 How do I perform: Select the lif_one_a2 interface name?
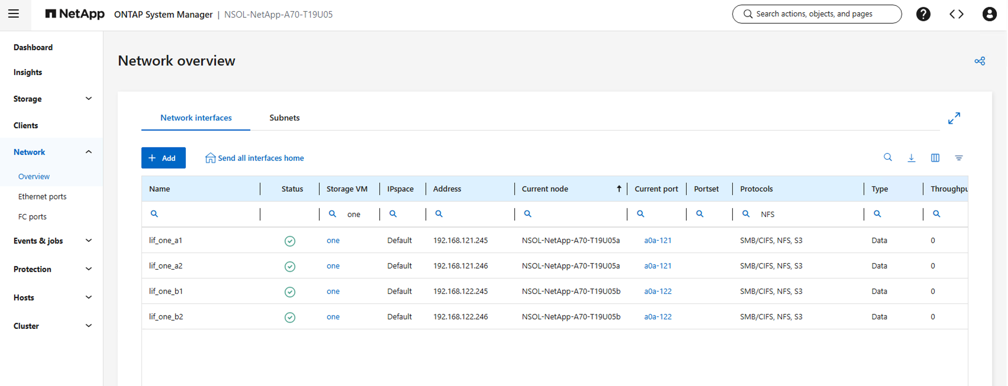(x=166, y=266)
